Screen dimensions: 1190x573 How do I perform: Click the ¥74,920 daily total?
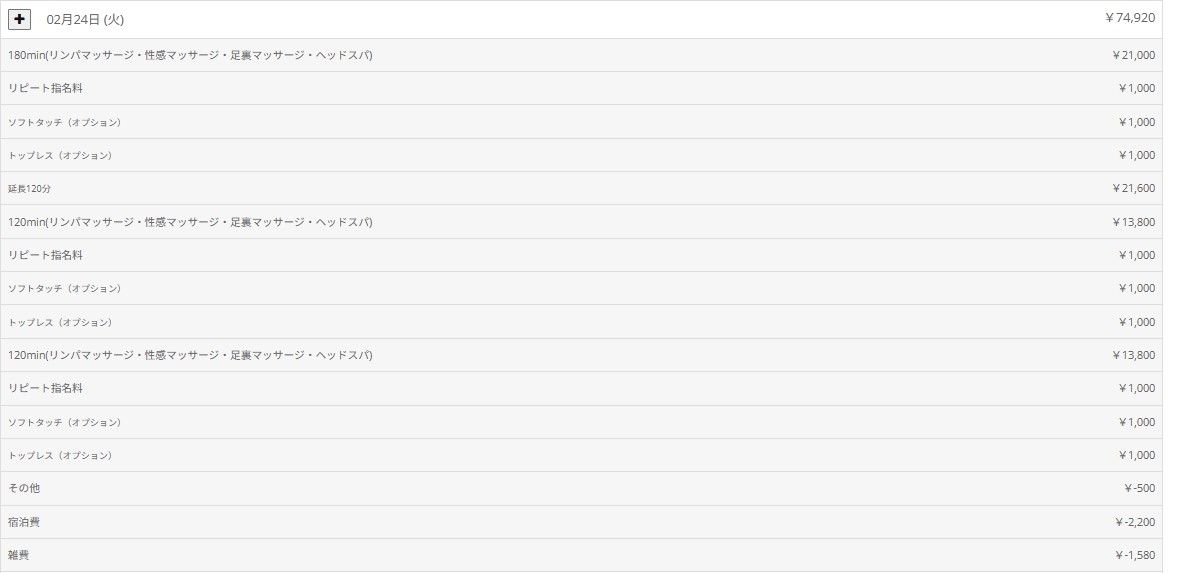1130,18
